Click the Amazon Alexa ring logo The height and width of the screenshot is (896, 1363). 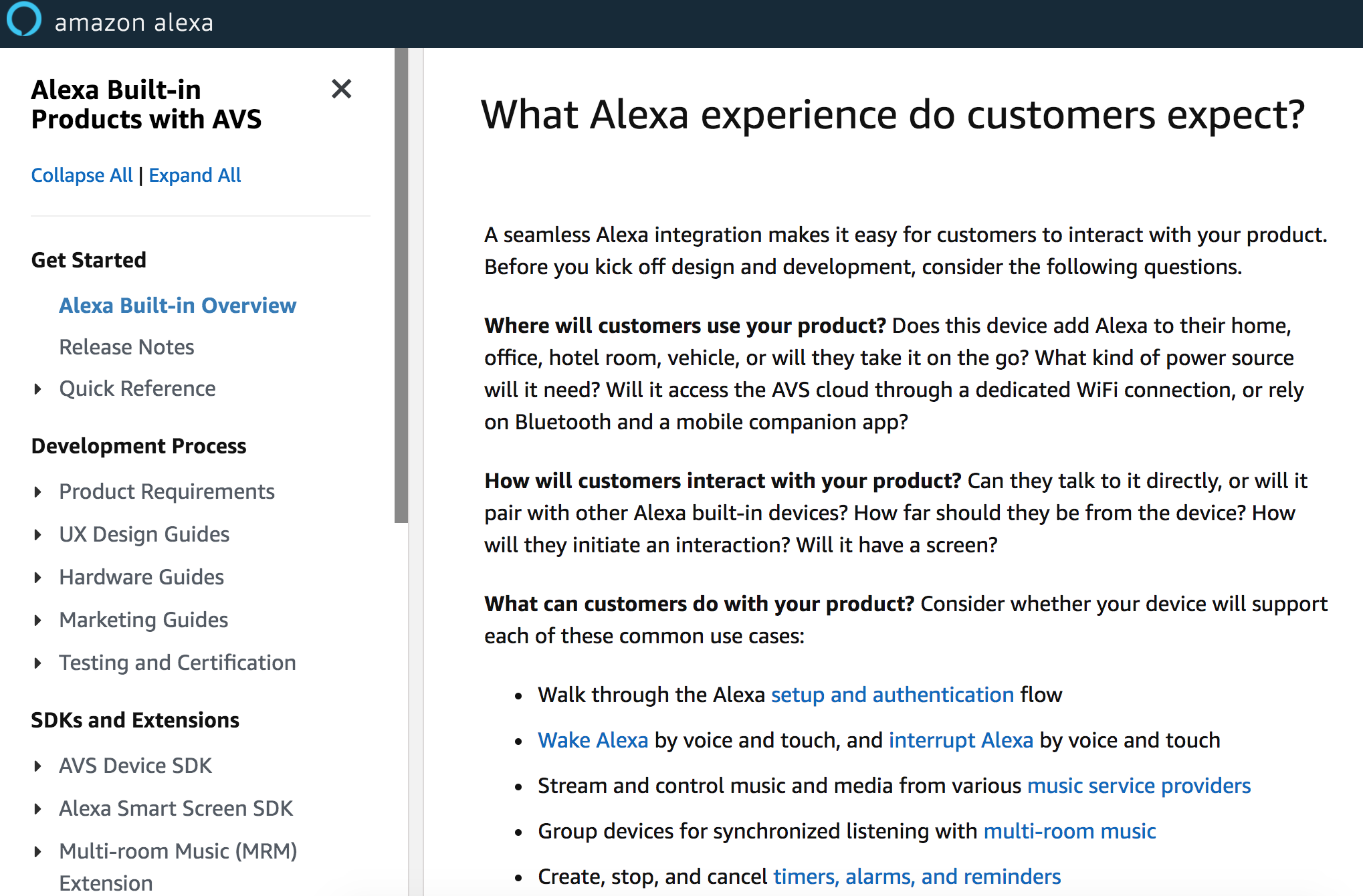click(x=23, y=19)
